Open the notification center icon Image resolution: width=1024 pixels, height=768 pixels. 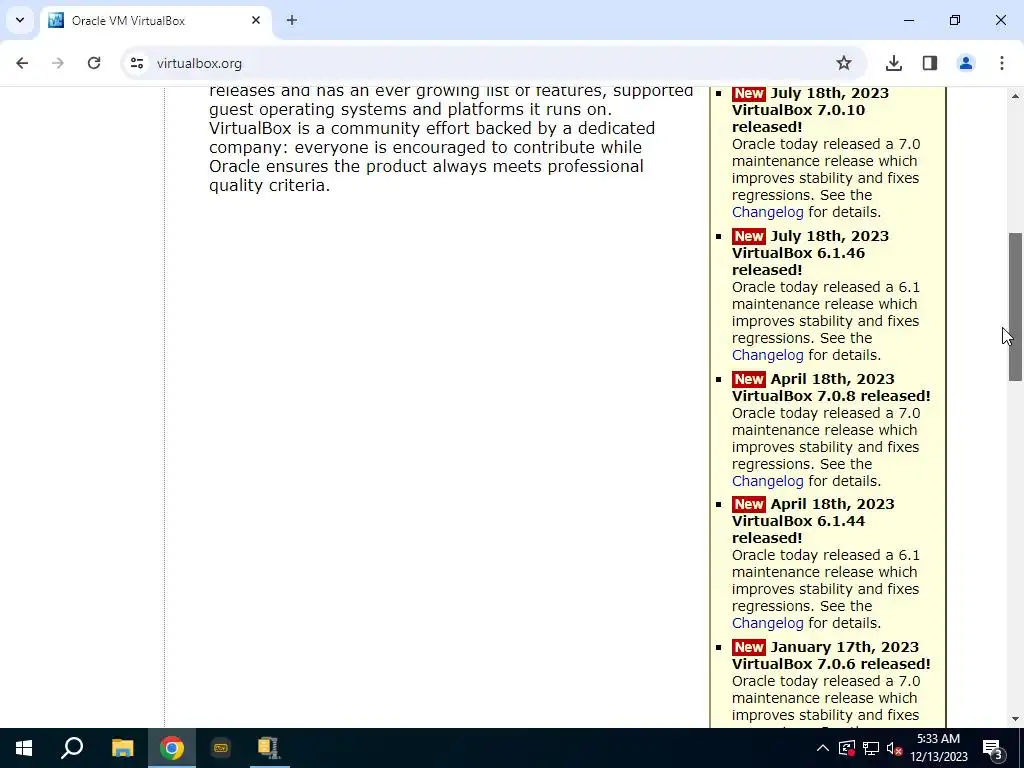coord(993,748)
